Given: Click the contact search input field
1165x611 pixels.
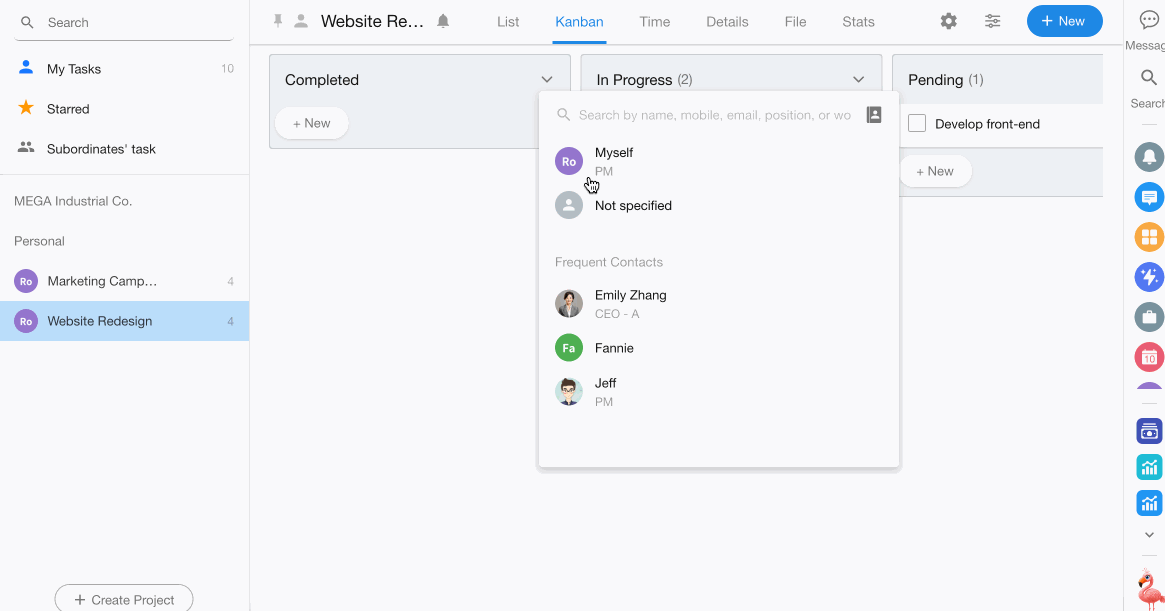Looking at the screenshot, I should coord(714,115).
